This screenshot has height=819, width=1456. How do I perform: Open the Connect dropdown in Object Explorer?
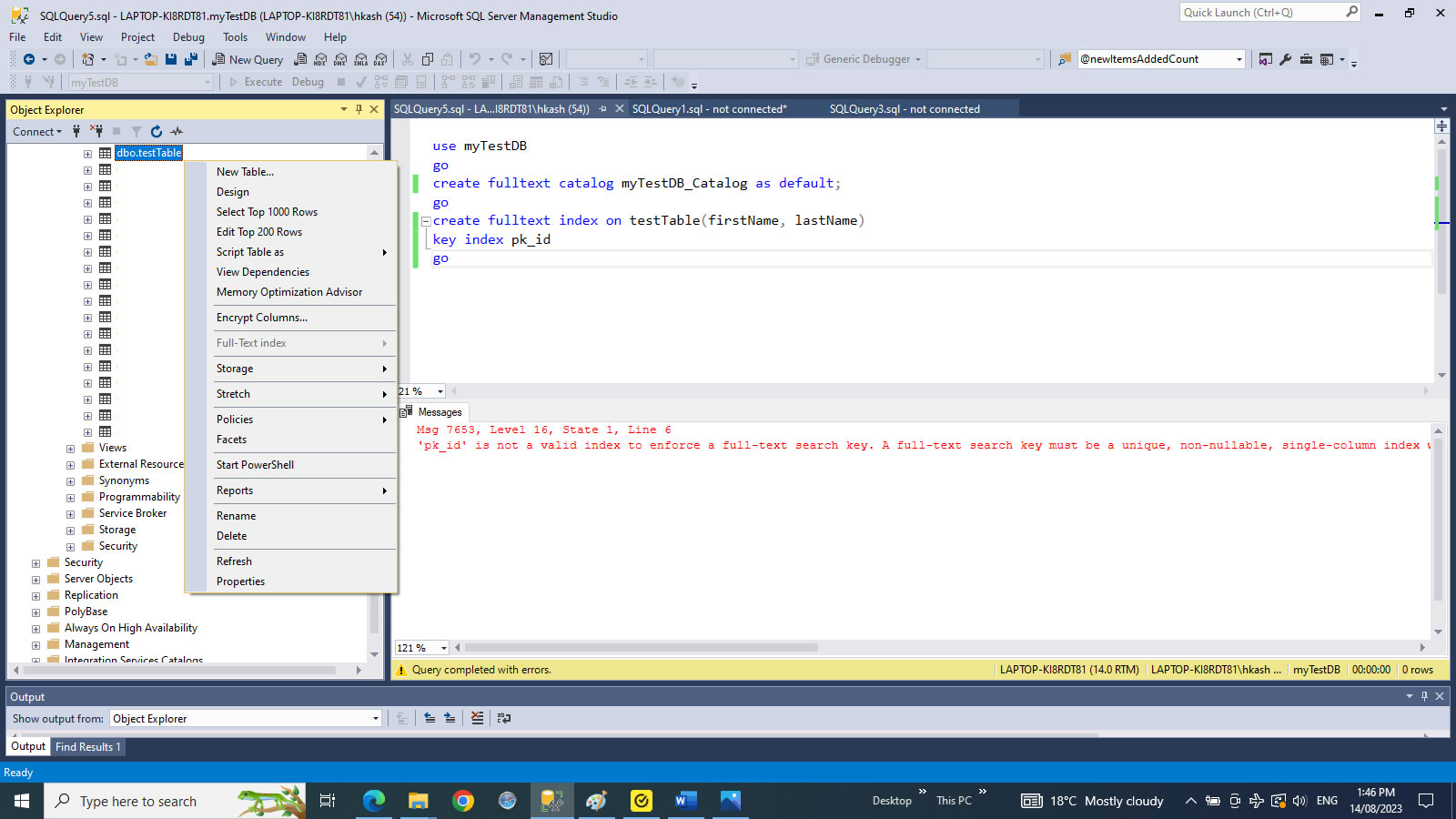click(x=37, y=131)
